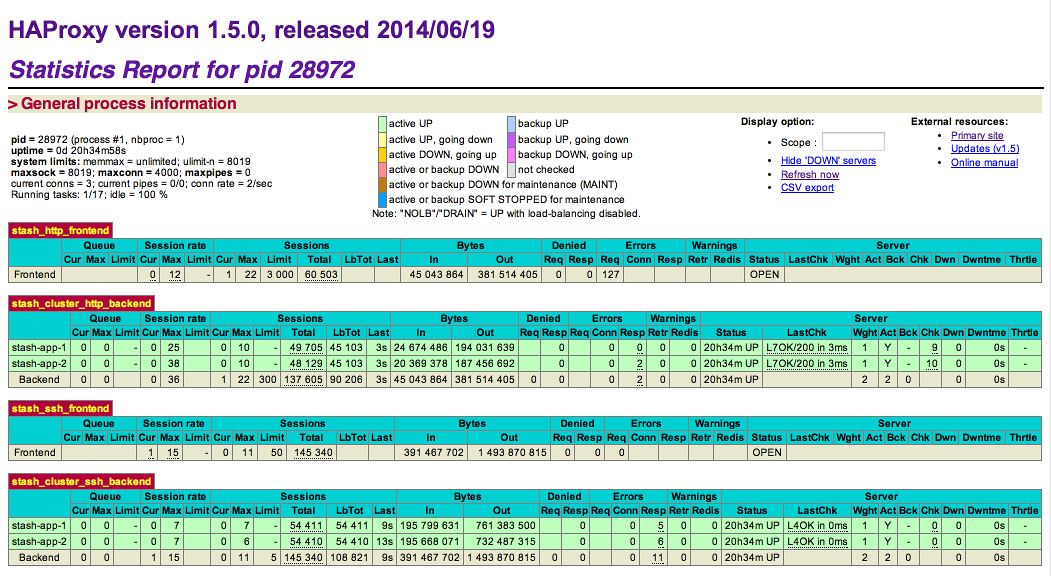Click stash-app-1 row name in ssh backend

coord(39,526)
